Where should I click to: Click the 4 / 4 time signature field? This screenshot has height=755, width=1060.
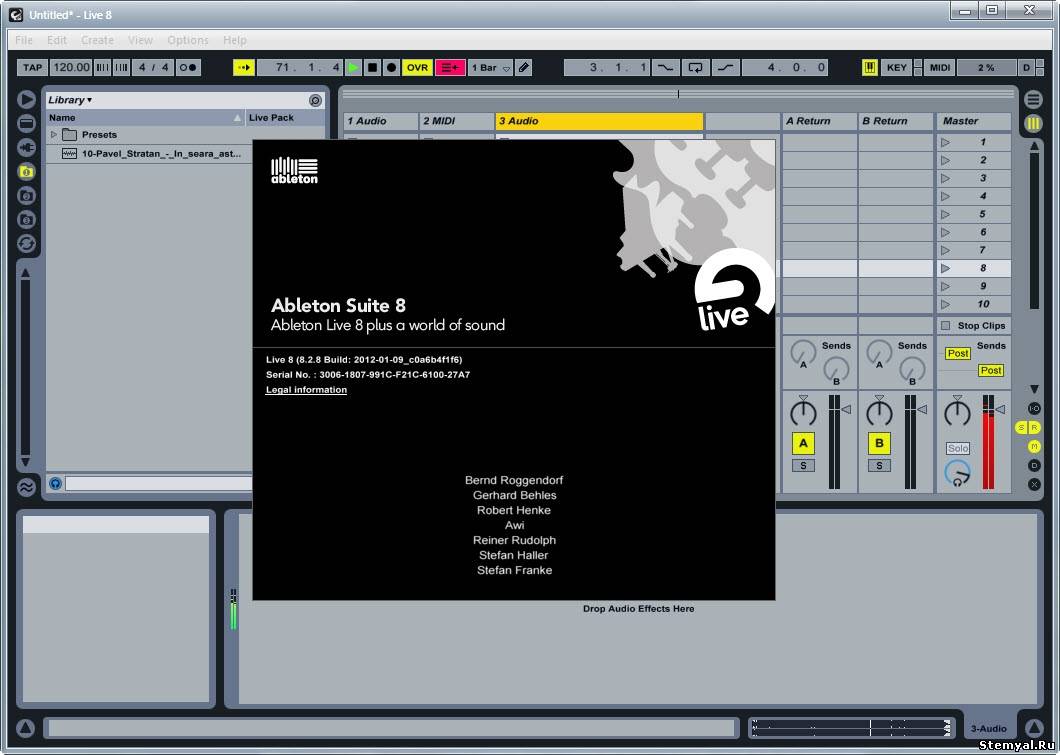(153, 68)
